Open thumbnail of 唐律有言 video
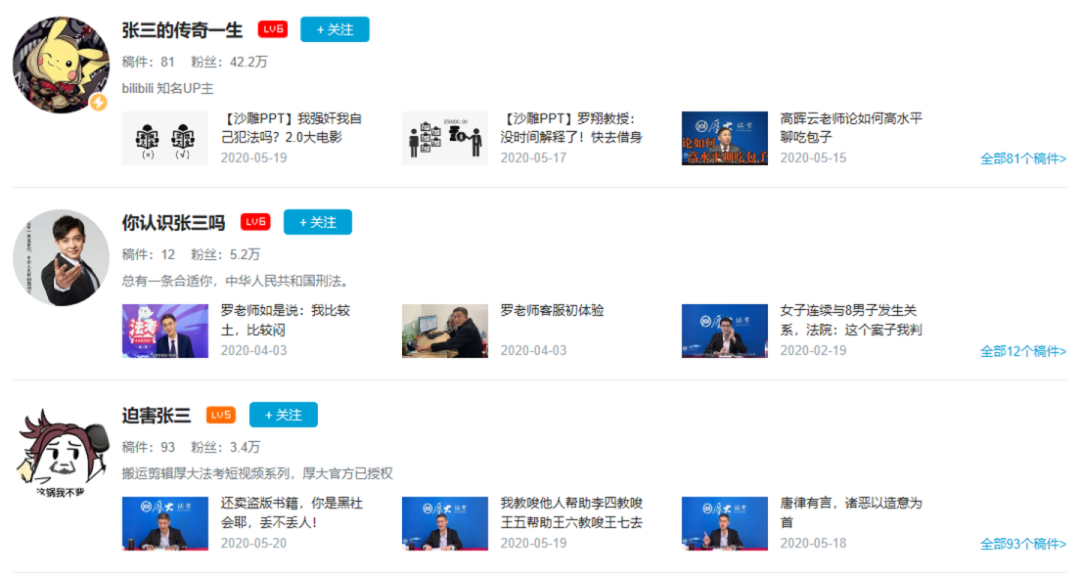 tap(725, 523)
